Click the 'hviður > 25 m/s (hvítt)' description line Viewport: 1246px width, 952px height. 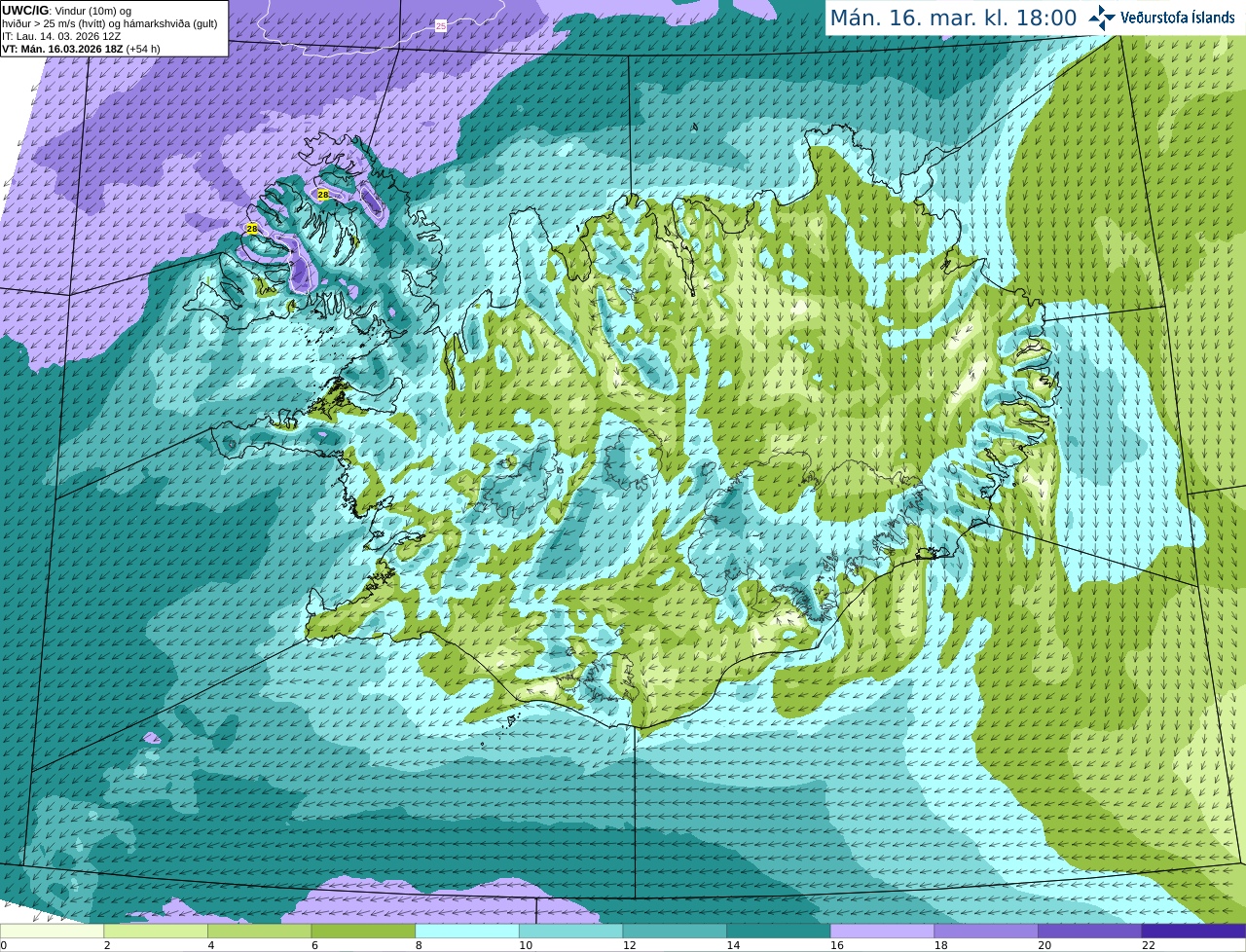point(110,23)
